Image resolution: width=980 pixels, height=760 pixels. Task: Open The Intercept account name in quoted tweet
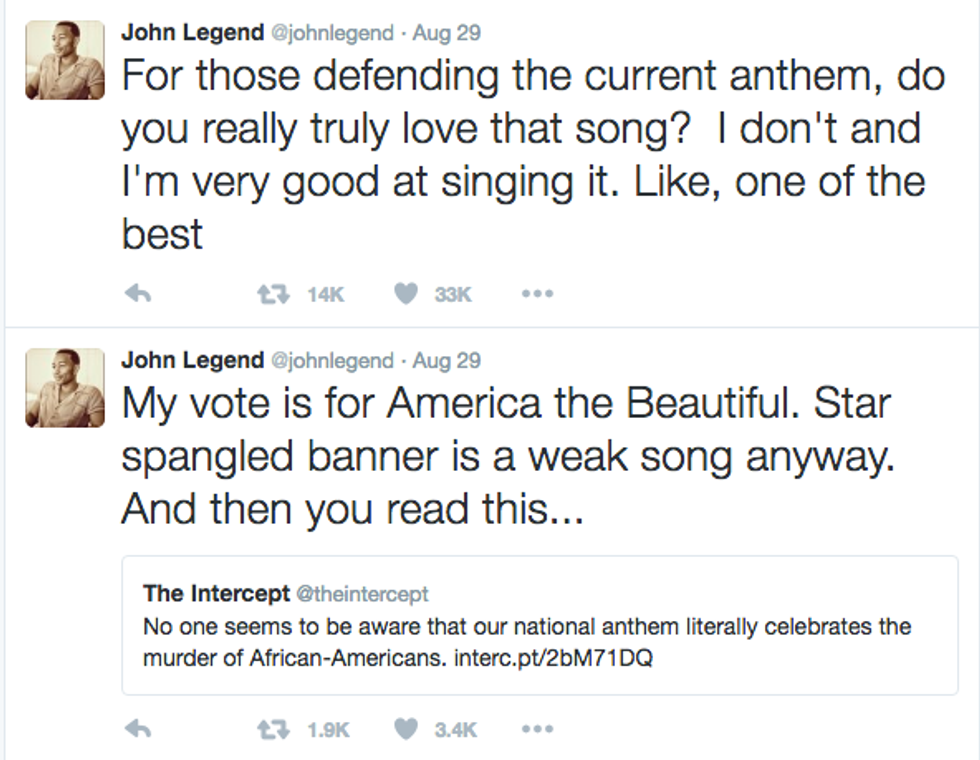216,593
